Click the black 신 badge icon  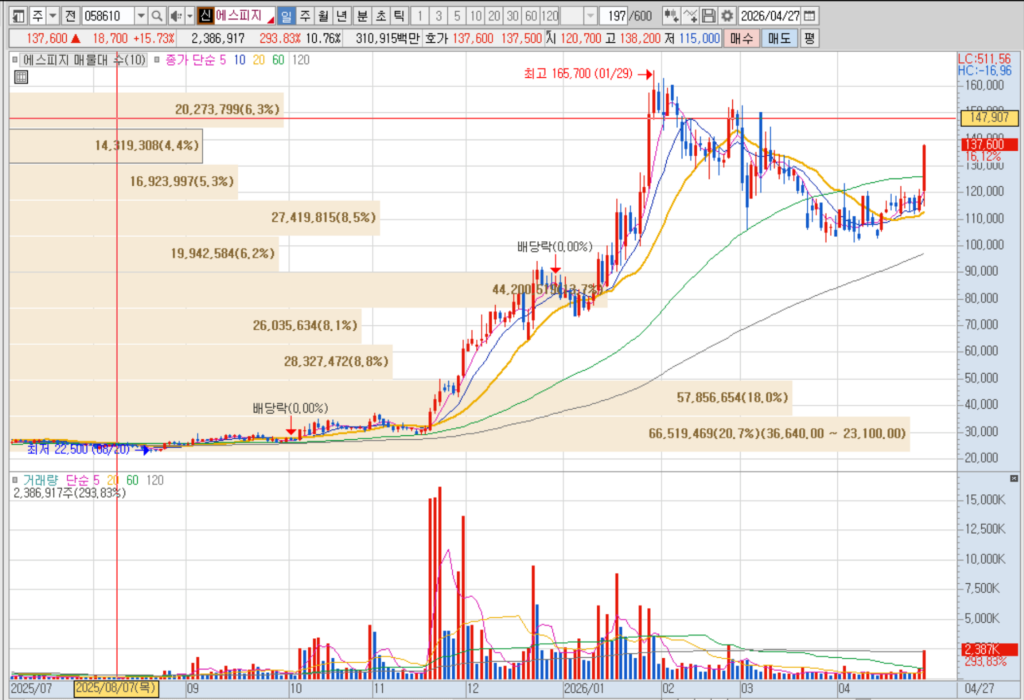(x=206, y=16)
